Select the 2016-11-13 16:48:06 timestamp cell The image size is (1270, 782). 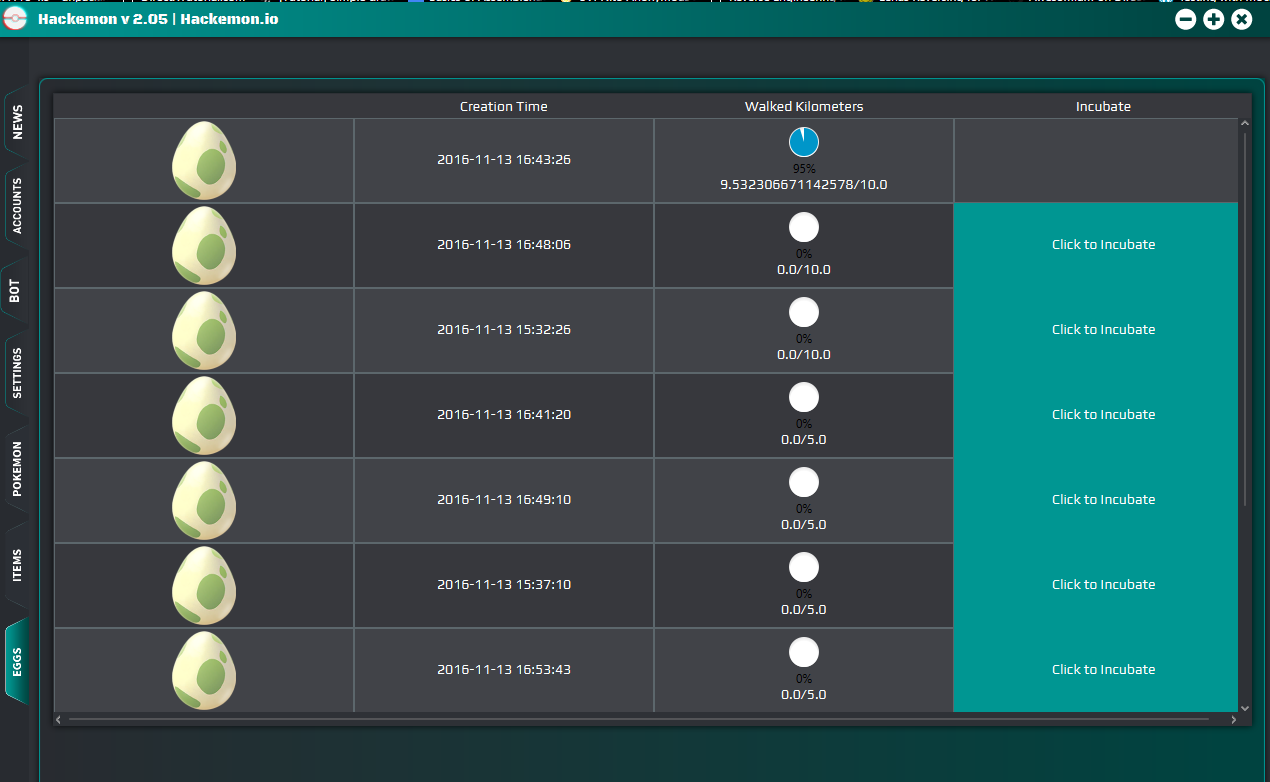[504, 245]
